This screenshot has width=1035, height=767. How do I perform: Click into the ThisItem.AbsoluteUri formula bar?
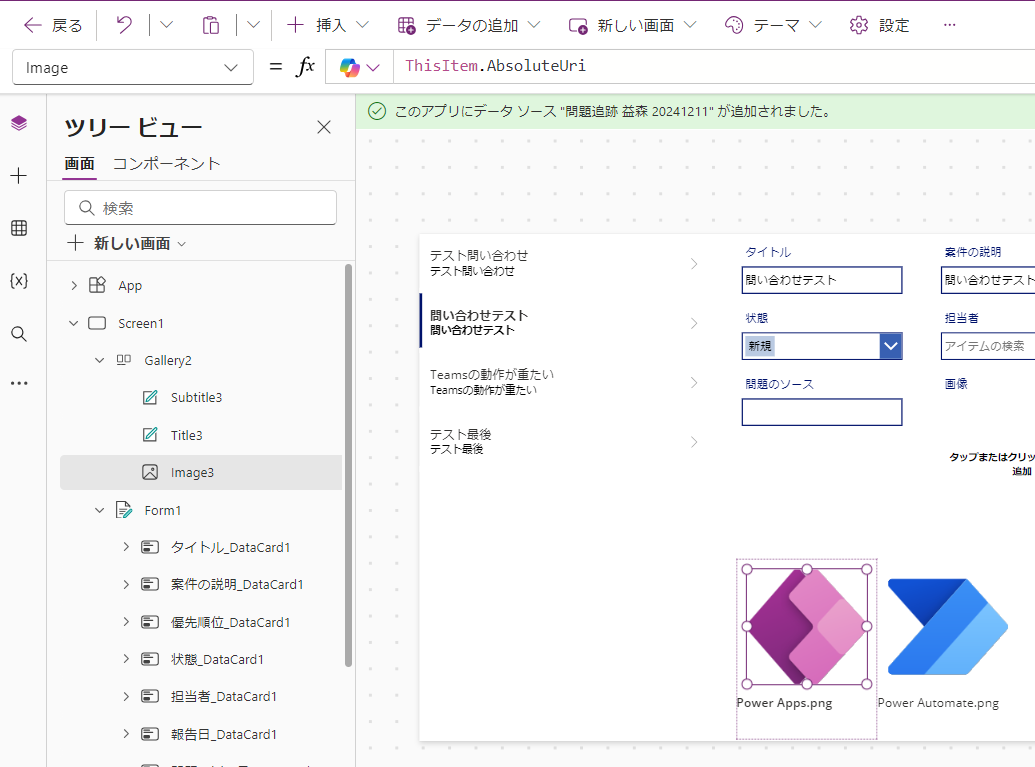click(x=714, y=67)
